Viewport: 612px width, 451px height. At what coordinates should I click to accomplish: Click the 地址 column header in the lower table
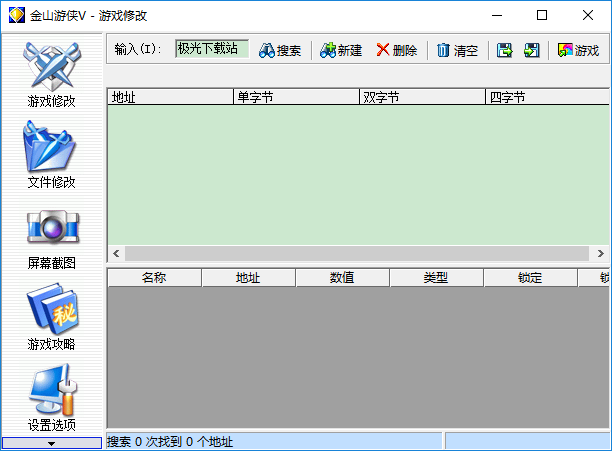[x=248, y=278]
